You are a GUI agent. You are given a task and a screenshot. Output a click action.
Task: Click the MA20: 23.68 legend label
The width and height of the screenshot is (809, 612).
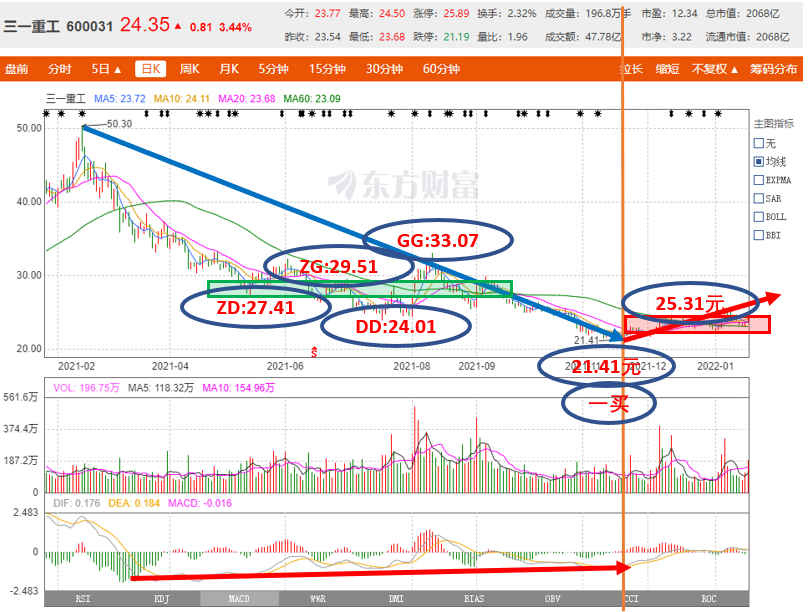pos(247,99)
